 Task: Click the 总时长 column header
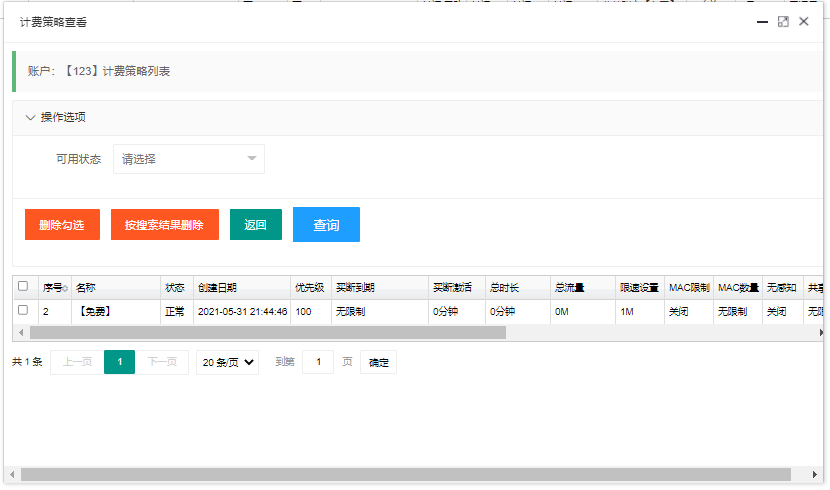click(x=518, y=288)
